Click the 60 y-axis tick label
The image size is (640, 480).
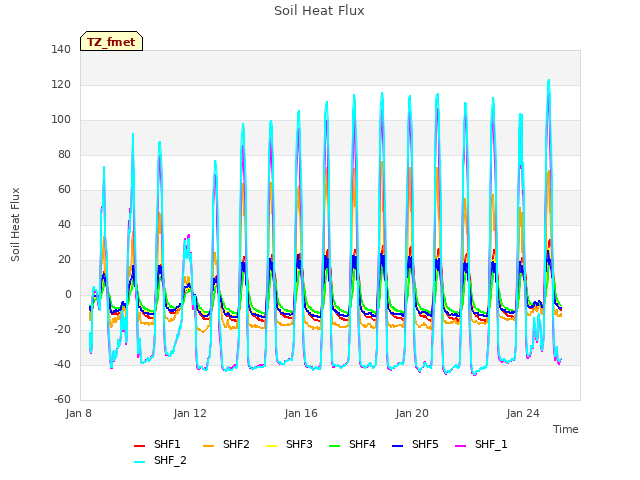pos(64,189)
